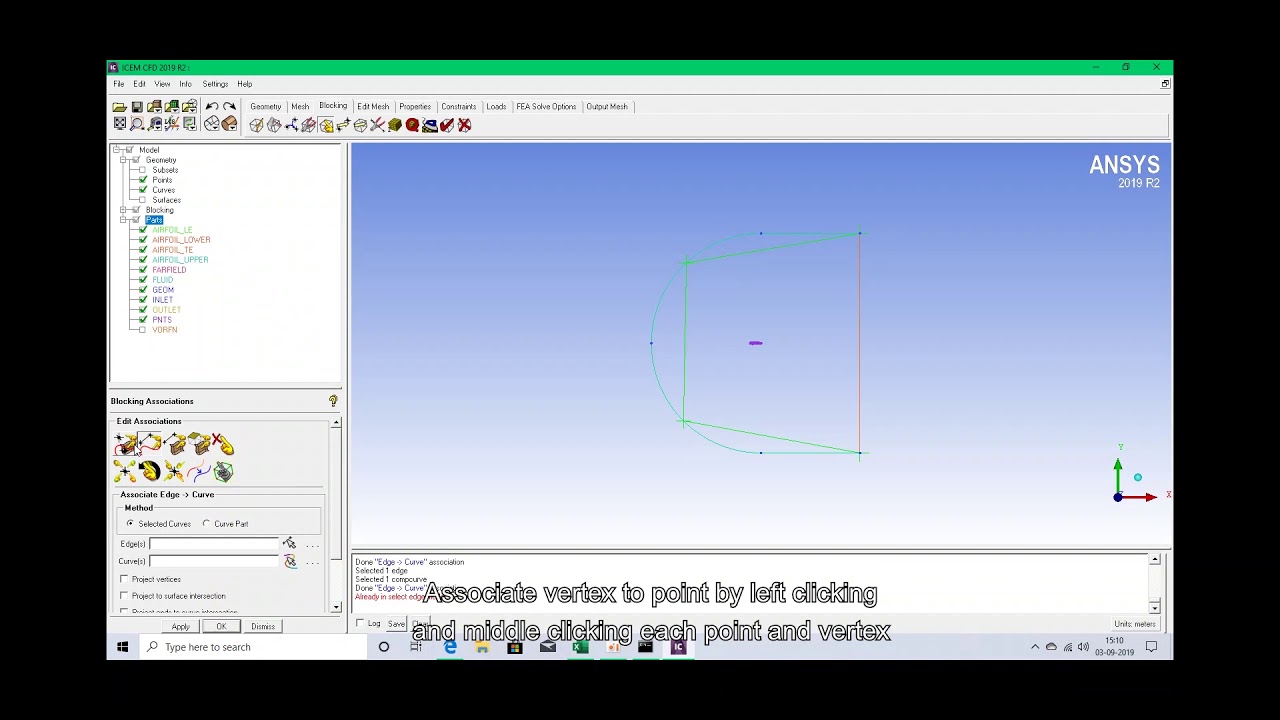Click the Disassociate from Geometry icon
This screenshot has width=1280, height=720.
coord(222,445)
